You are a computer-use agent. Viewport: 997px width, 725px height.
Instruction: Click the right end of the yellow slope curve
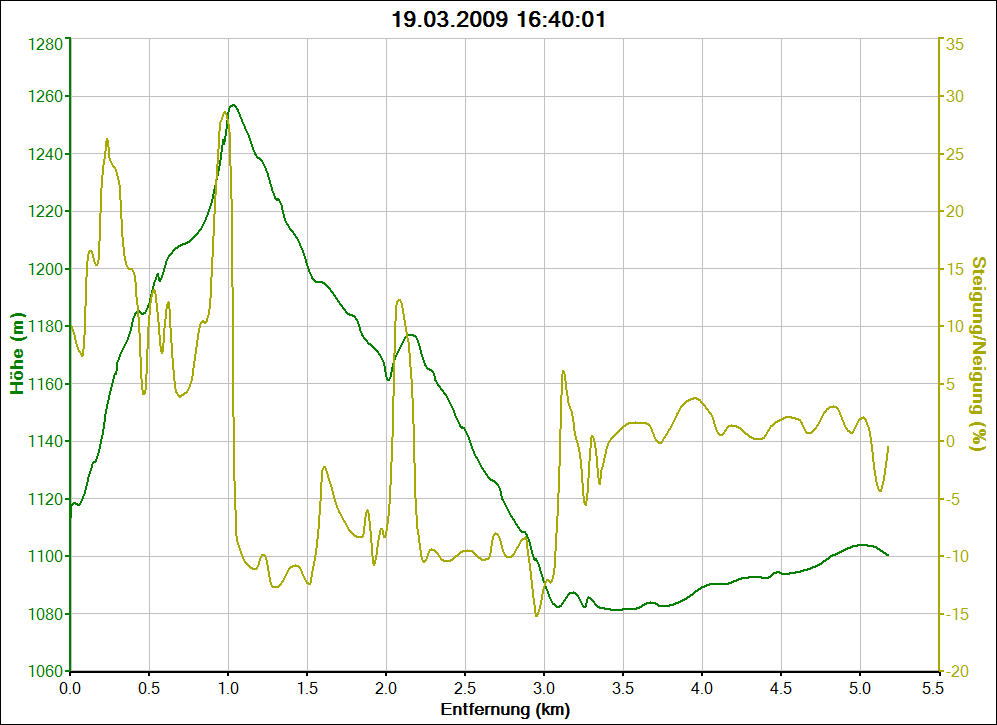coord(888,447)
